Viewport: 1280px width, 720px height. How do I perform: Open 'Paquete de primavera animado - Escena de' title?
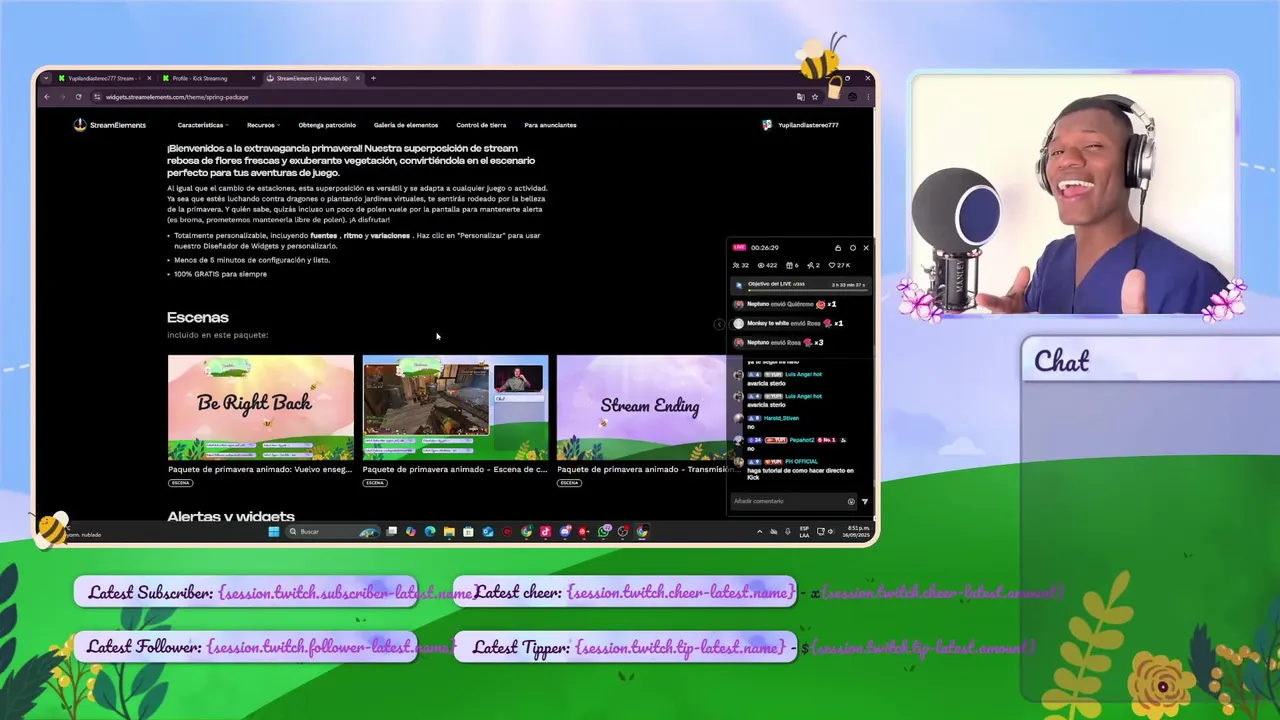[455, 469]
